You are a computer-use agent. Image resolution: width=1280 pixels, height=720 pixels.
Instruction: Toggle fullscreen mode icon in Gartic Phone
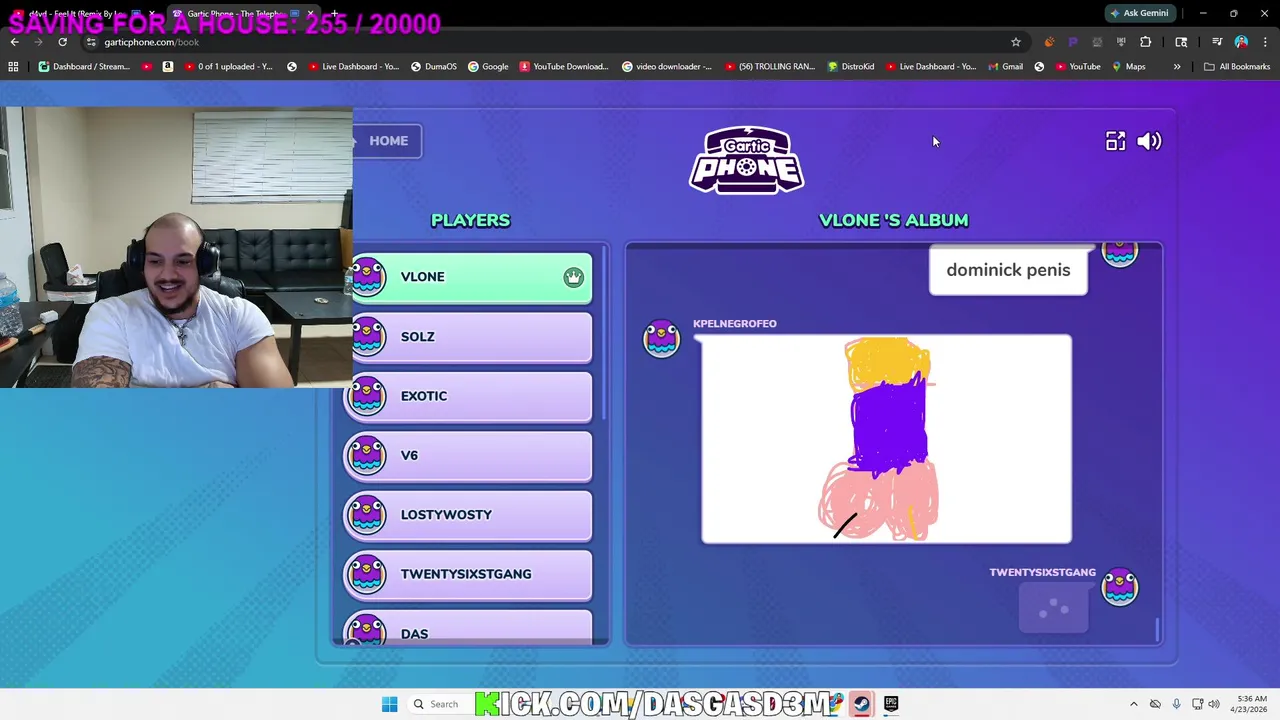[x=1115, y=141]
